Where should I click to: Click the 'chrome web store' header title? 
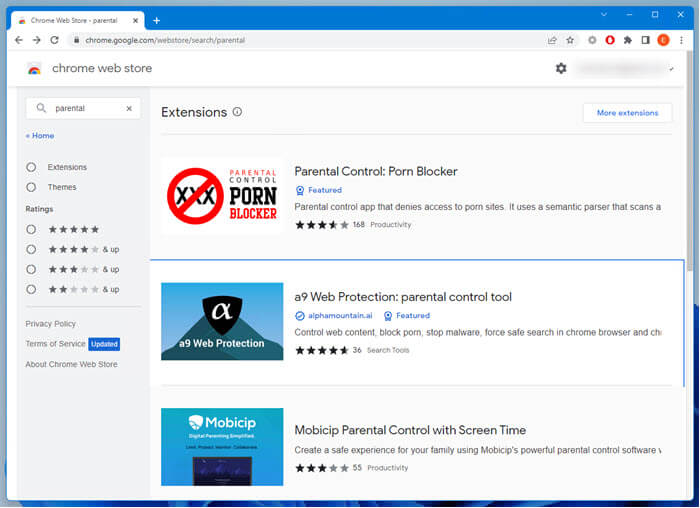(102, 68)
